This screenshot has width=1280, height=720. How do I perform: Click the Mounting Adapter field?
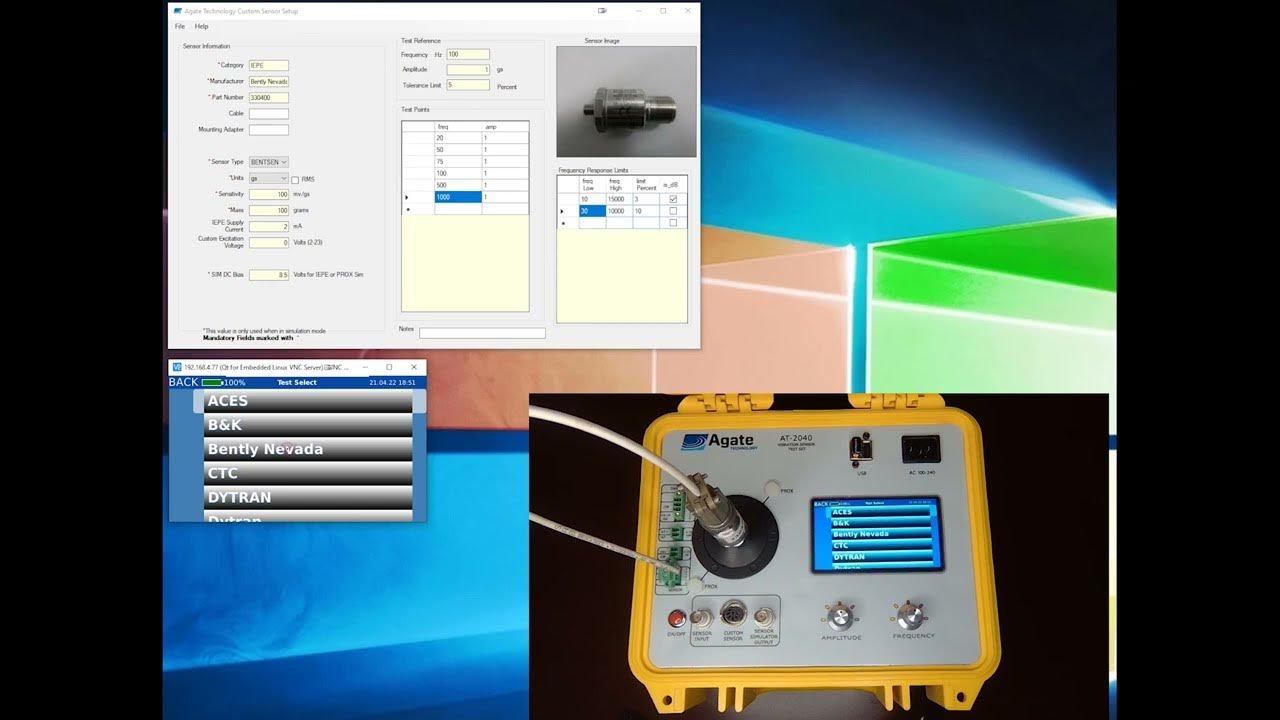tap(269, 129)
